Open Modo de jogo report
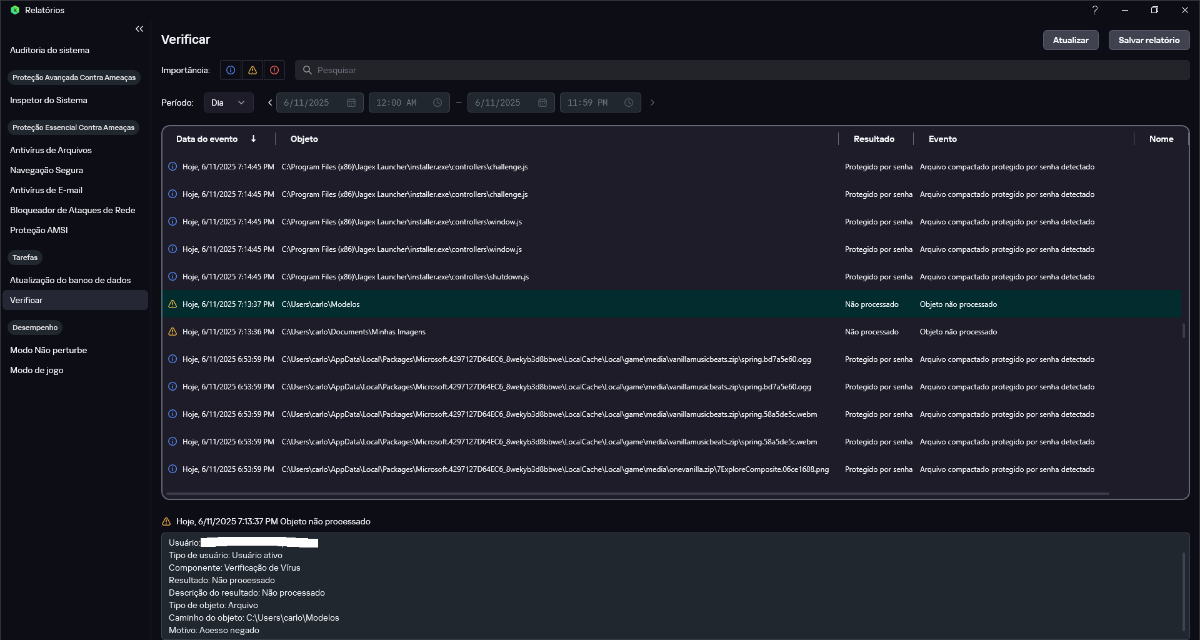The width and height of the screenshot is (1200, 640). 36,370
